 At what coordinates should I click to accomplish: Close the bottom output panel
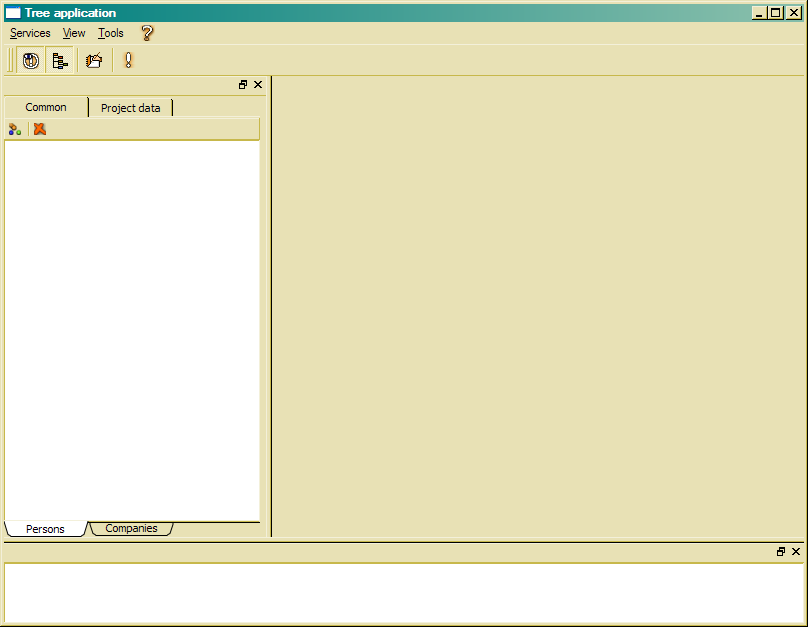pyautogui.click(x=796, y=552)
